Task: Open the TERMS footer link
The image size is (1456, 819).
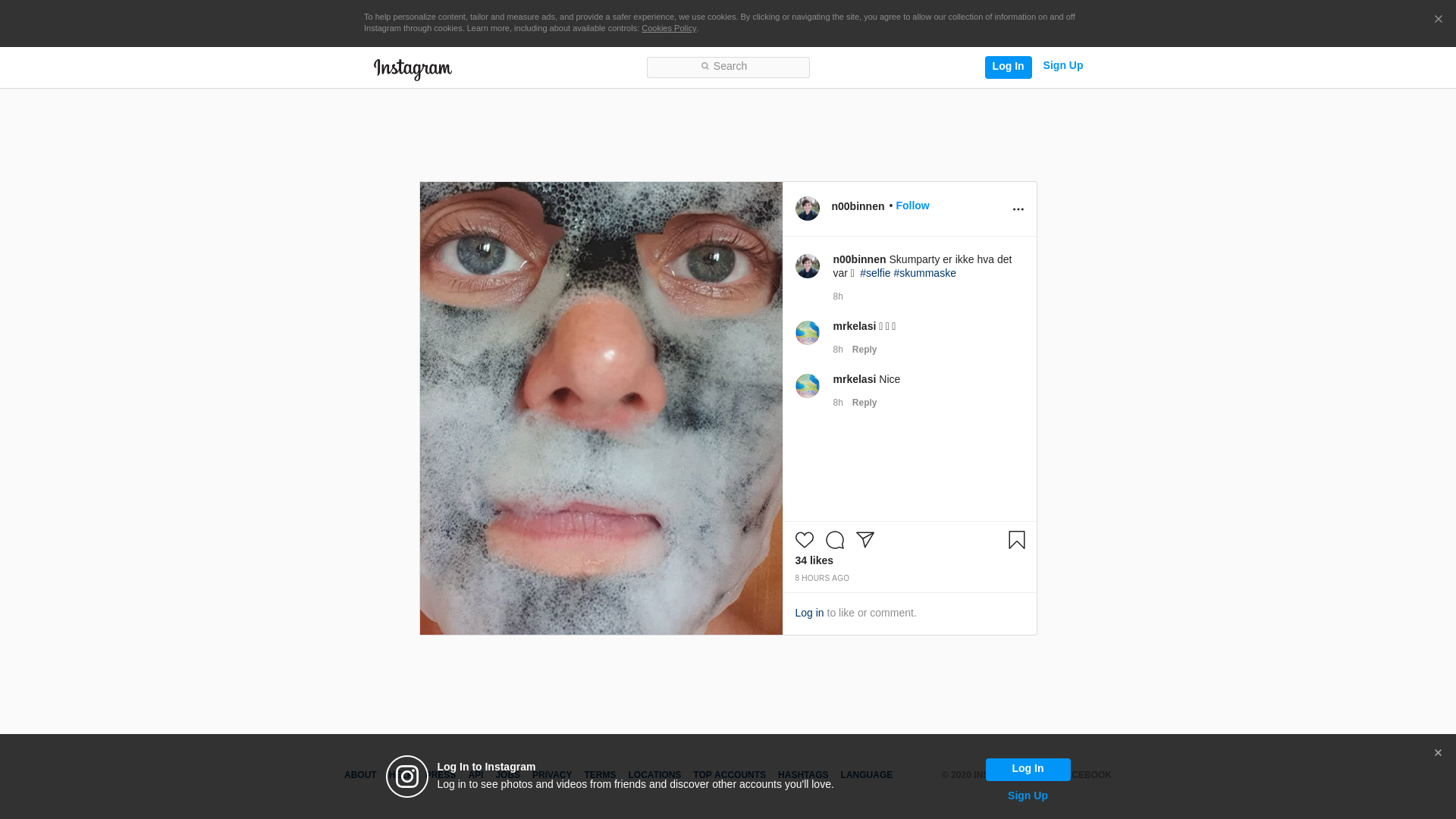Action: 600,775
